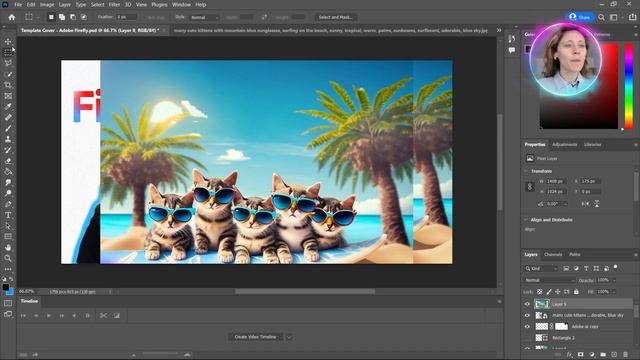Go to first frame in timeline
640x360 pixels.
pos(23,316)
